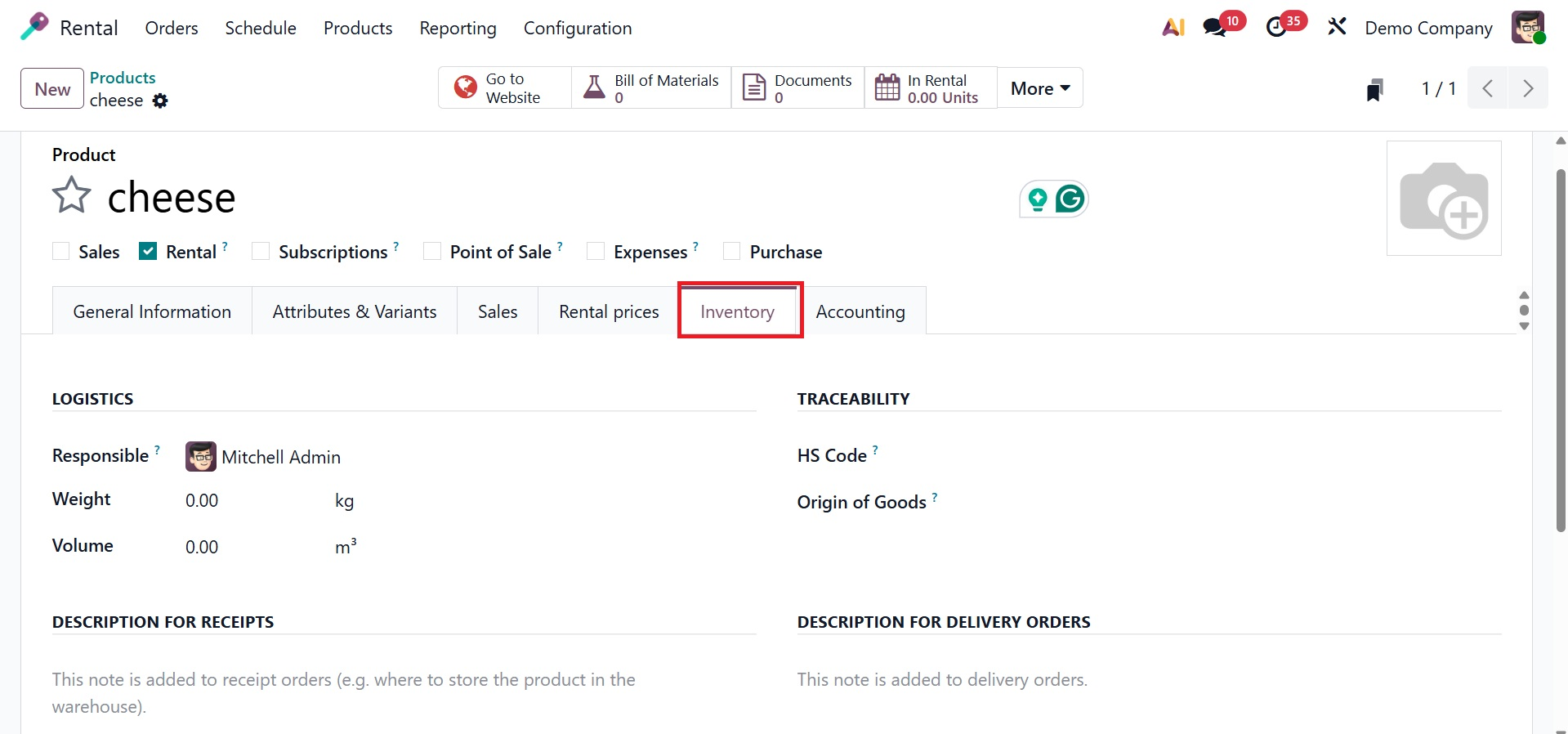Open discuss messages icon with 10 badge
The height and width of the screenshot is (734, 1568).
pos(1215,28)
